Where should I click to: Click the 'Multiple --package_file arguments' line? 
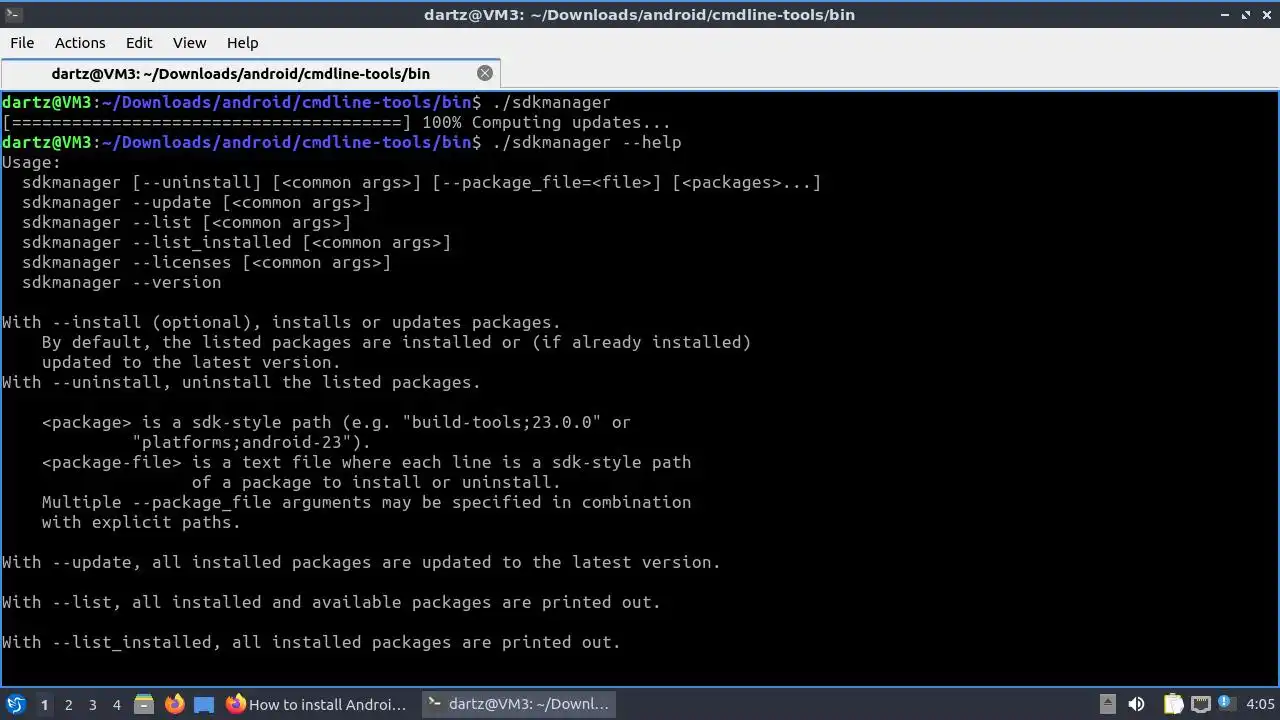[366, 502]
